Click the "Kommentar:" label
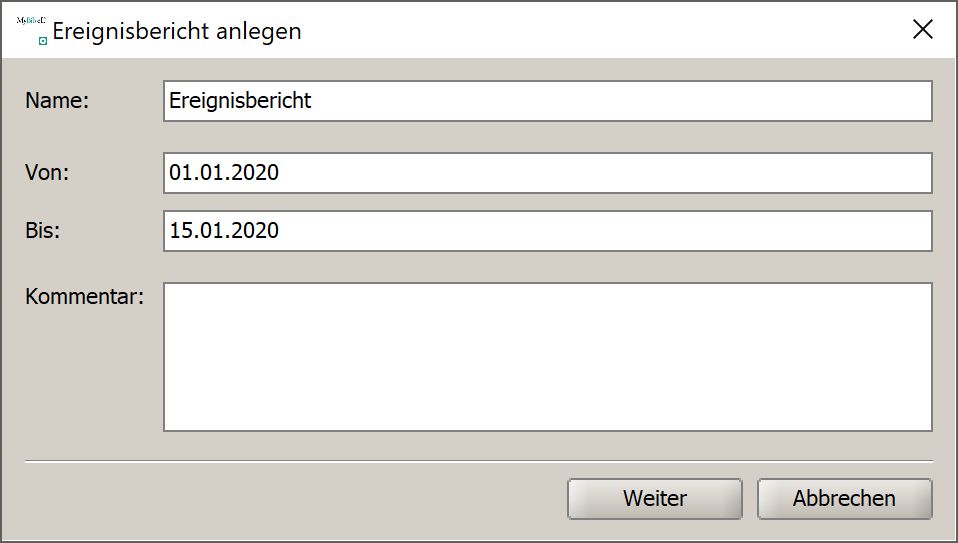This screenshot has height=543, width=958. coord(84,297)
